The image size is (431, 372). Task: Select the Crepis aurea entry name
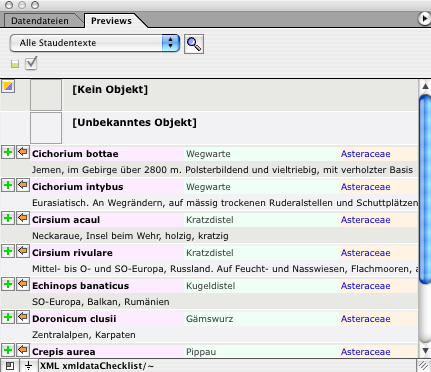[x=64, y=352]
